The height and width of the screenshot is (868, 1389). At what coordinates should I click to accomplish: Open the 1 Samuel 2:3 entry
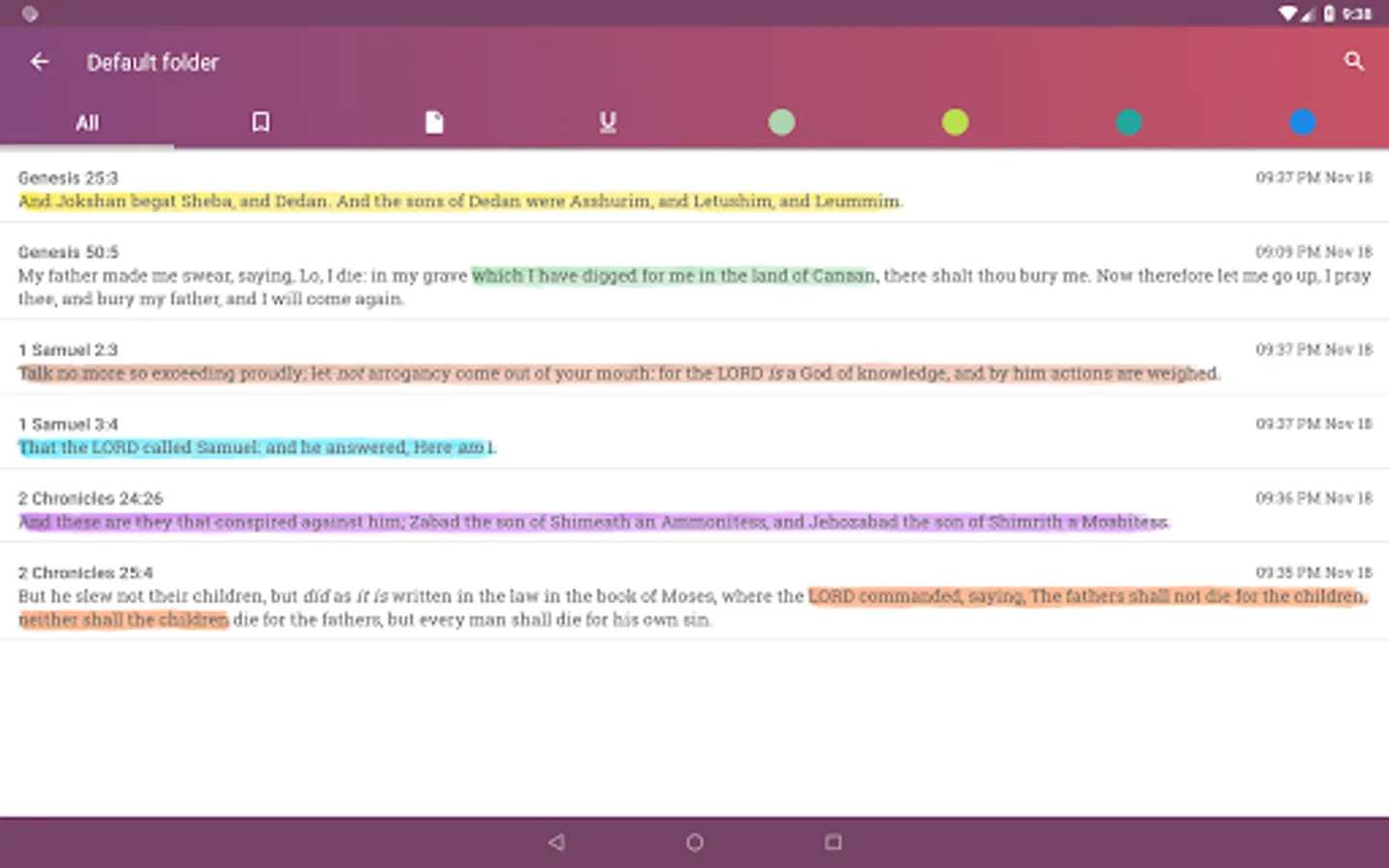tap(694, 359)
